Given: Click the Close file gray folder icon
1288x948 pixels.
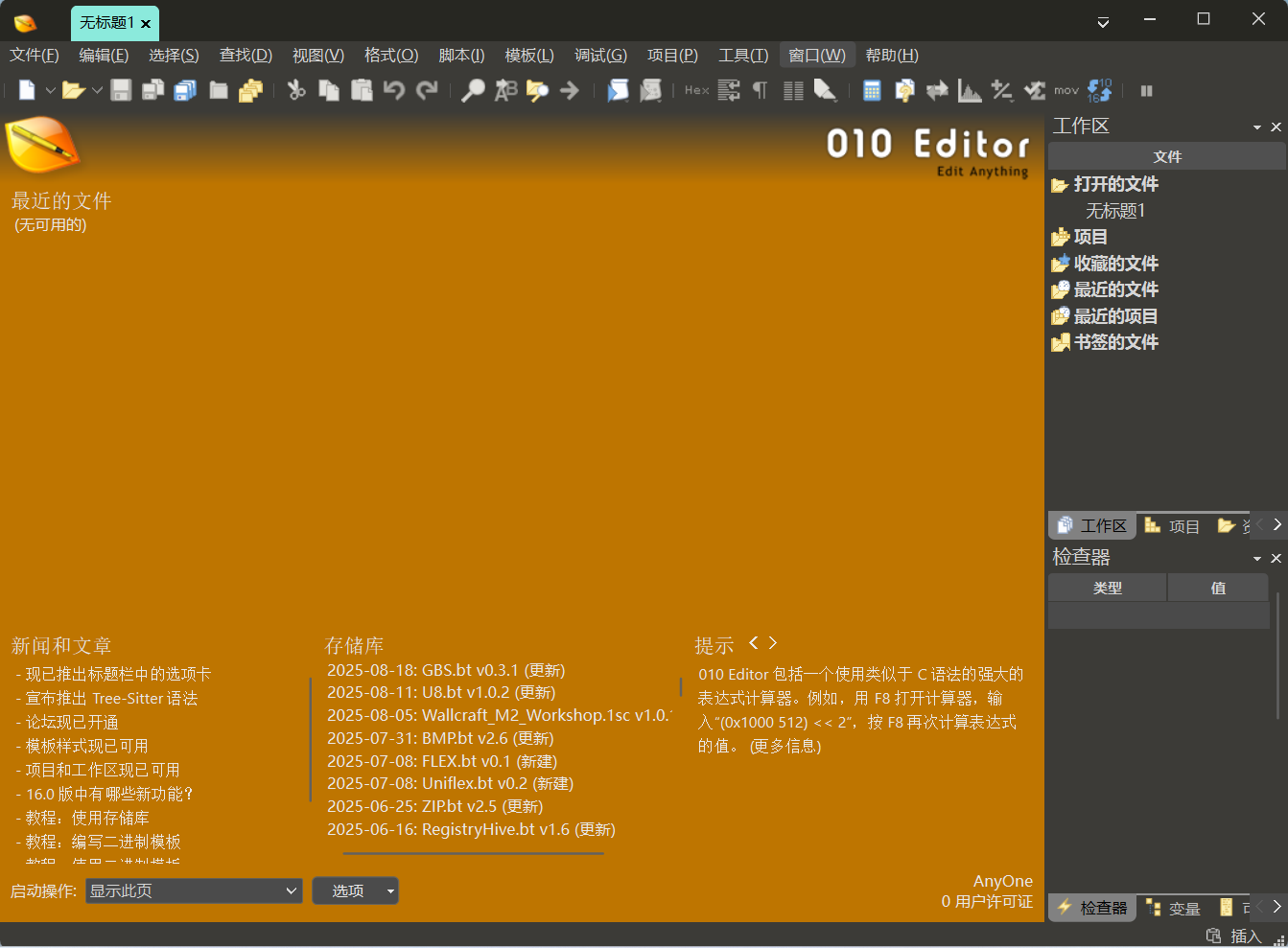Looking at the screenshot, I should coord(219,90).
